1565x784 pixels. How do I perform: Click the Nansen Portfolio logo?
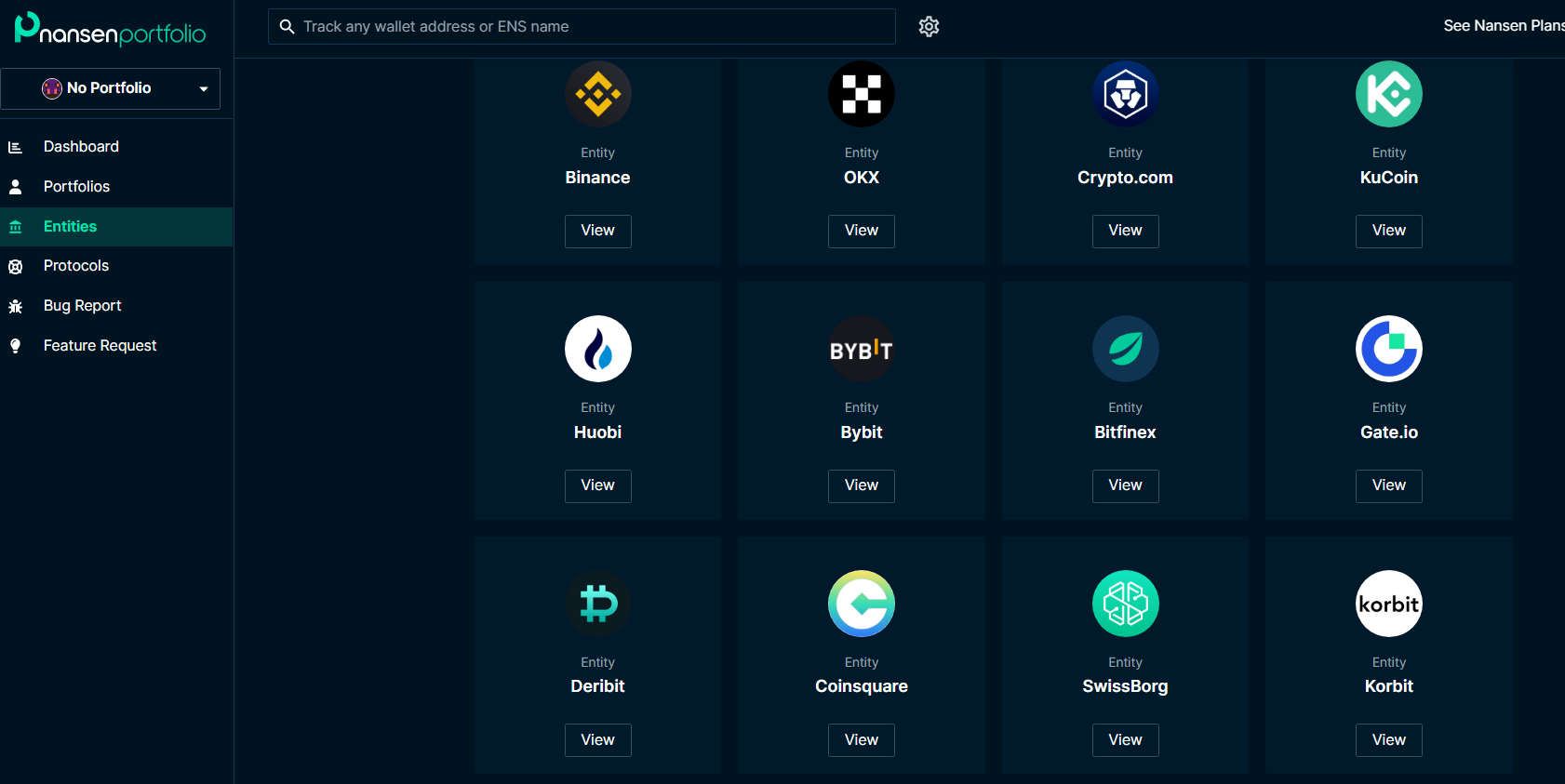(110, 30)
